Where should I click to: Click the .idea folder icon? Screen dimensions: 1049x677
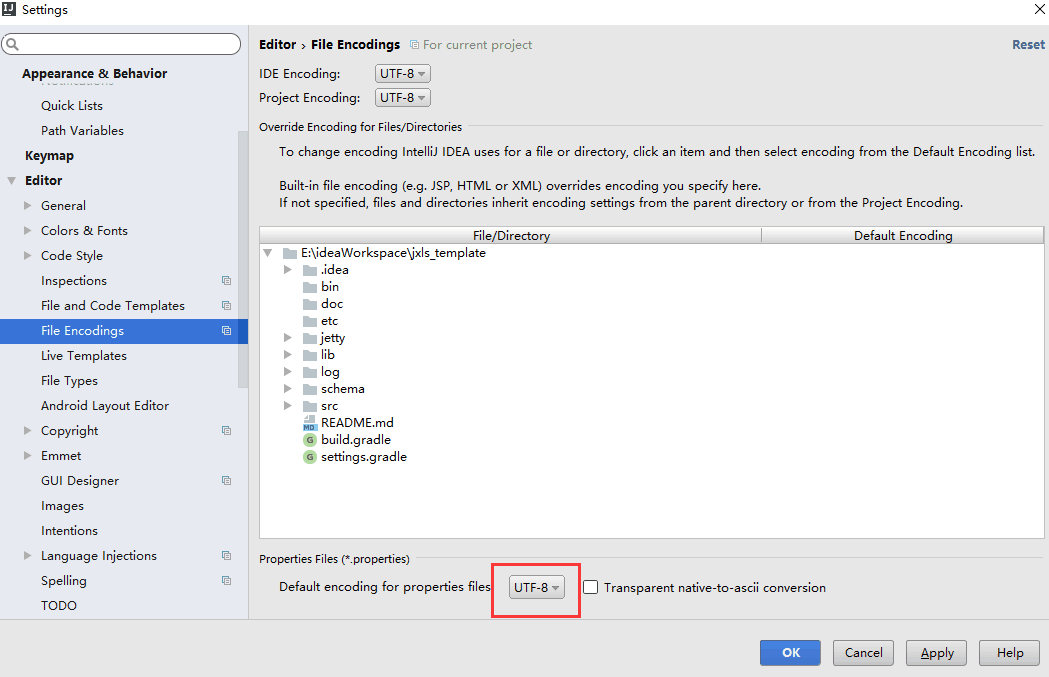[310, 270]
